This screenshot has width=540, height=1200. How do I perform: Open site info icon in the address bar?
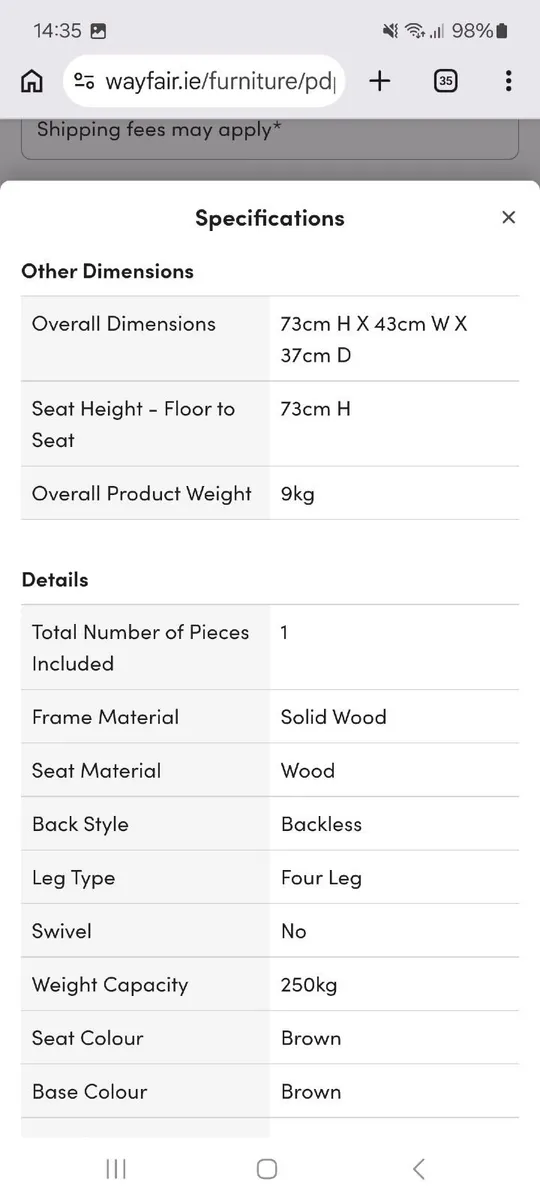click(85, 82)
